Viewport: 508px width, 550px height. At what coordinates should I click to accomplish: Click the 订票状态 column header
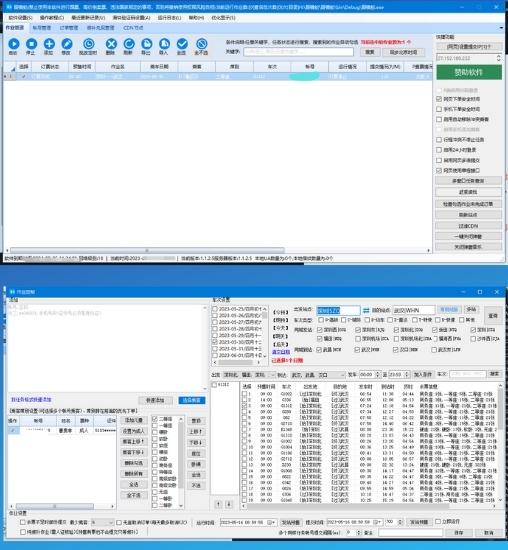pyautogui.click(x=49, y=66)
